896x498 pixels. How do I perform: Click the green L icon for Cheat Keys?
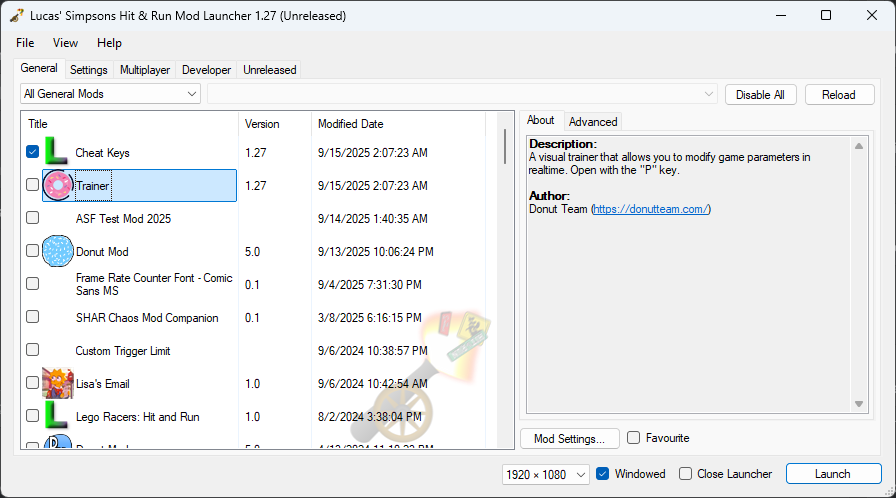[57, 152]
